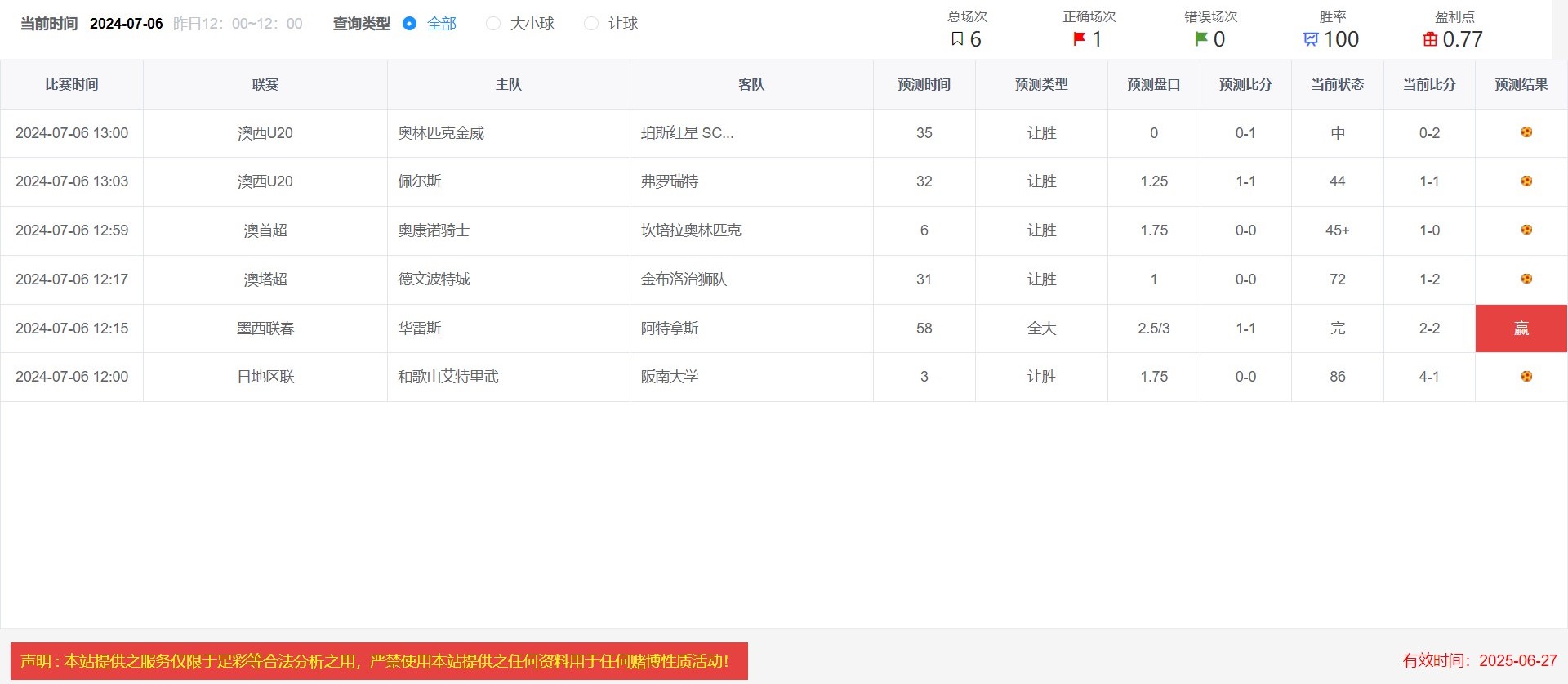Click current status 45+
This screenshot has height=684, width=1568.
click(1338, 230)
